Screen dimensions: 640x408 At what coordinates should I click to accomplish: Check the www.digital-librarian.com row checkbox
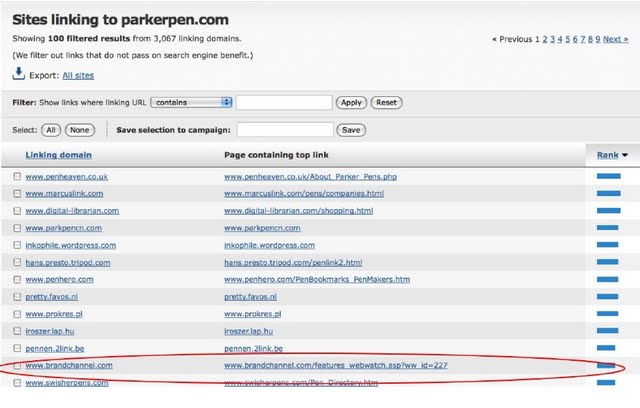click(x=17, y=211)
